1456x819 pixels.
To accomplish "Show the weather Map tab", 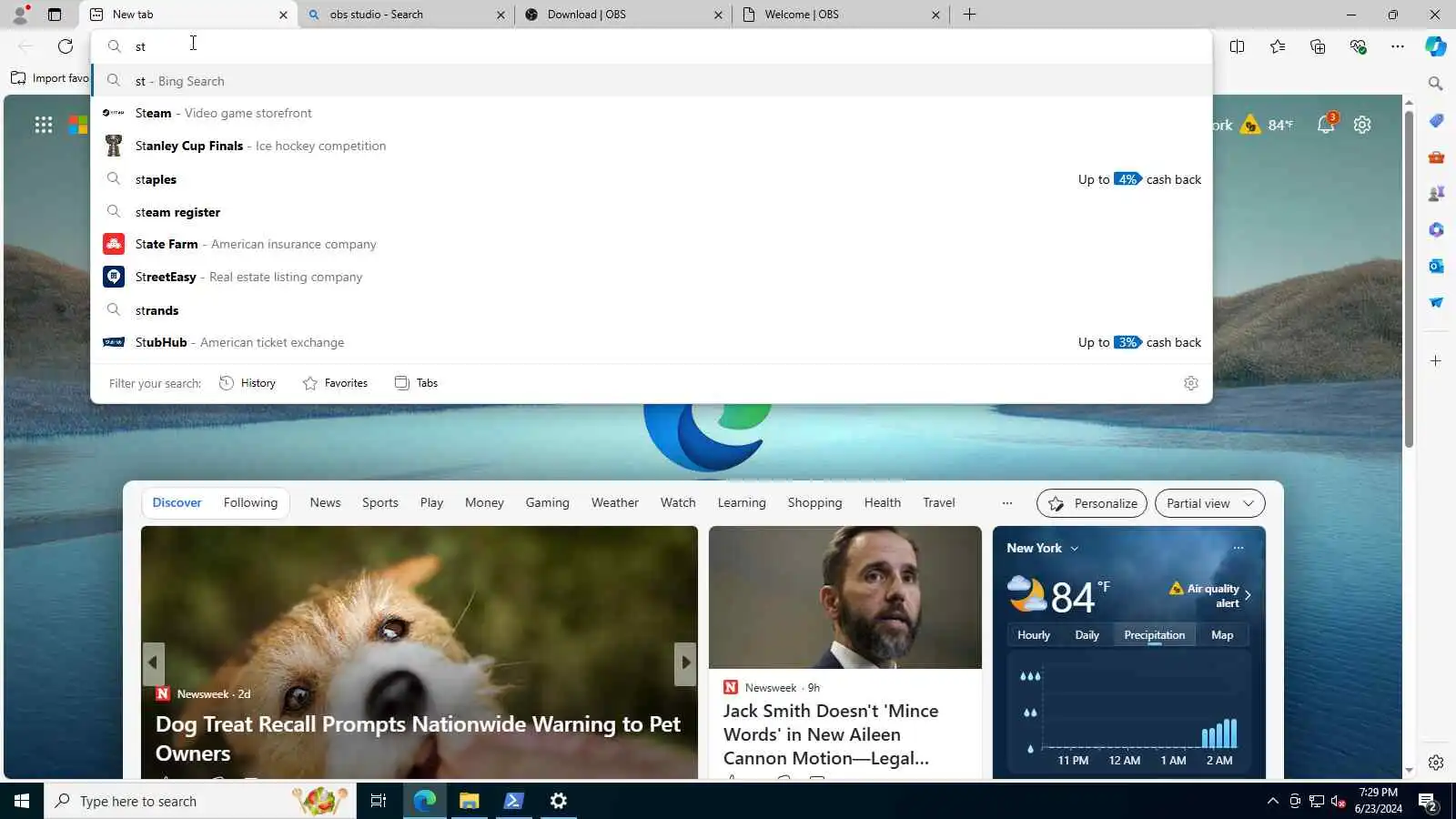I will (1222, 635).
